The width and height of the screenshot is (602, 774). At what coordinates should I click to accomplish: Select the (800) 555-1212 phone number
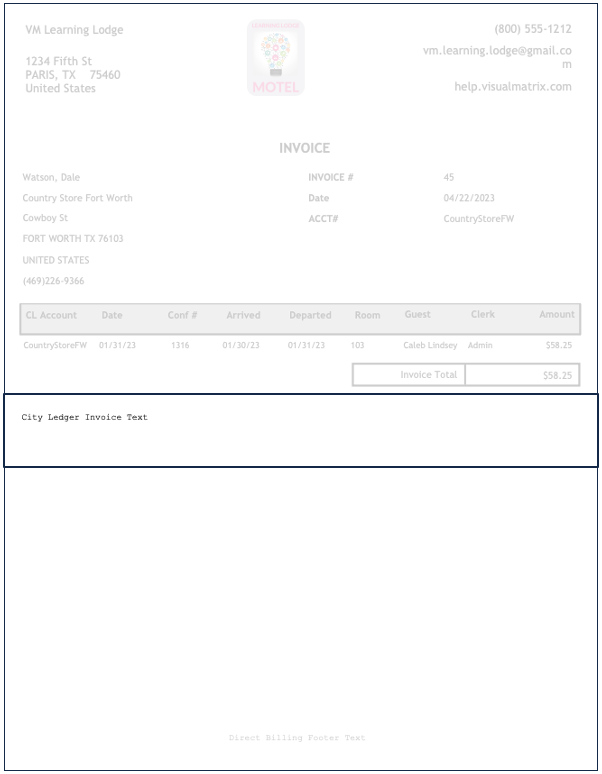532,29
